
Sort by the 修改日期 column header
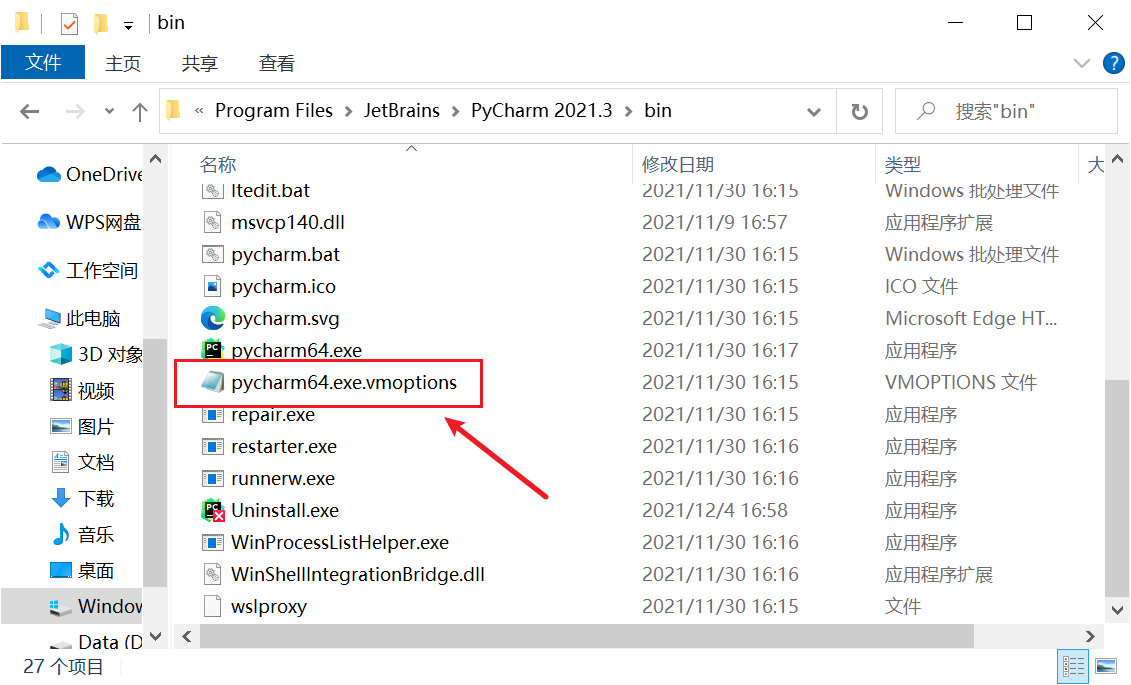pyautogui.click(x=678, y=164)
